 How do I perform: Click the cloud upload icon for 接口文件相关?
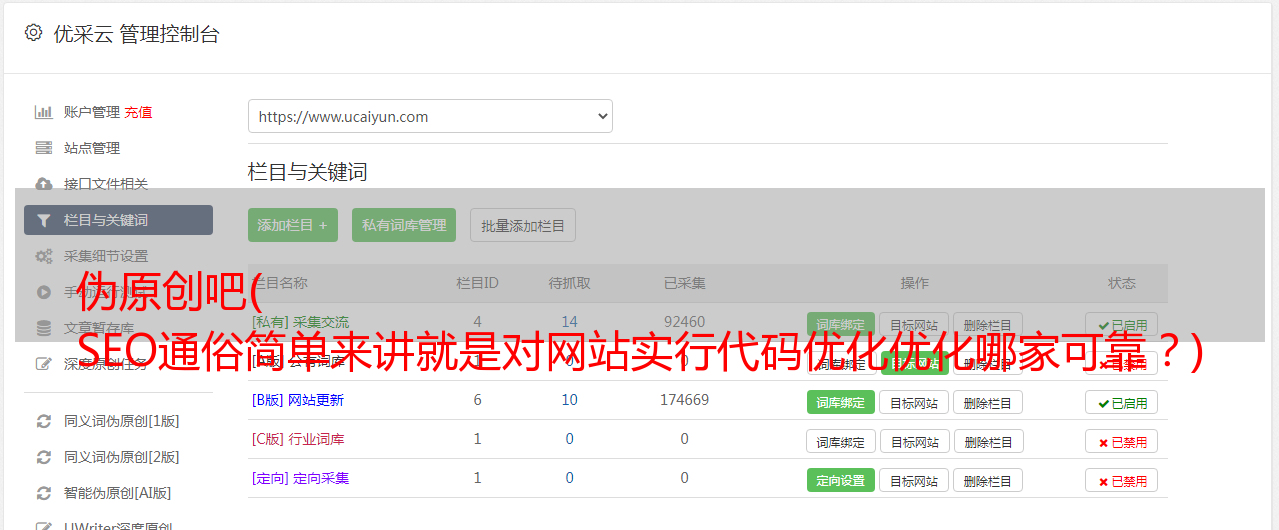click(x=44, y=184)
